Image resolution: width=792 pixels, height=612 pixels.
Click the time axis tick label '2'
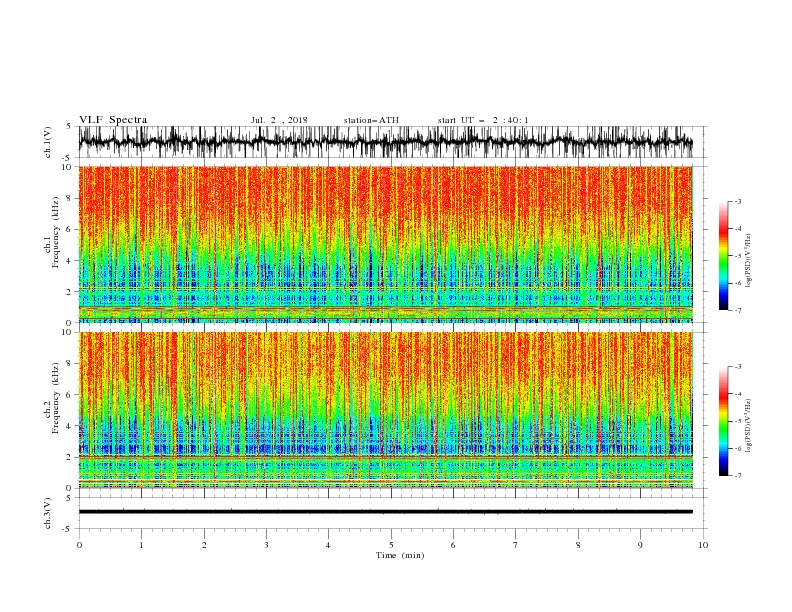click(204, 545)
